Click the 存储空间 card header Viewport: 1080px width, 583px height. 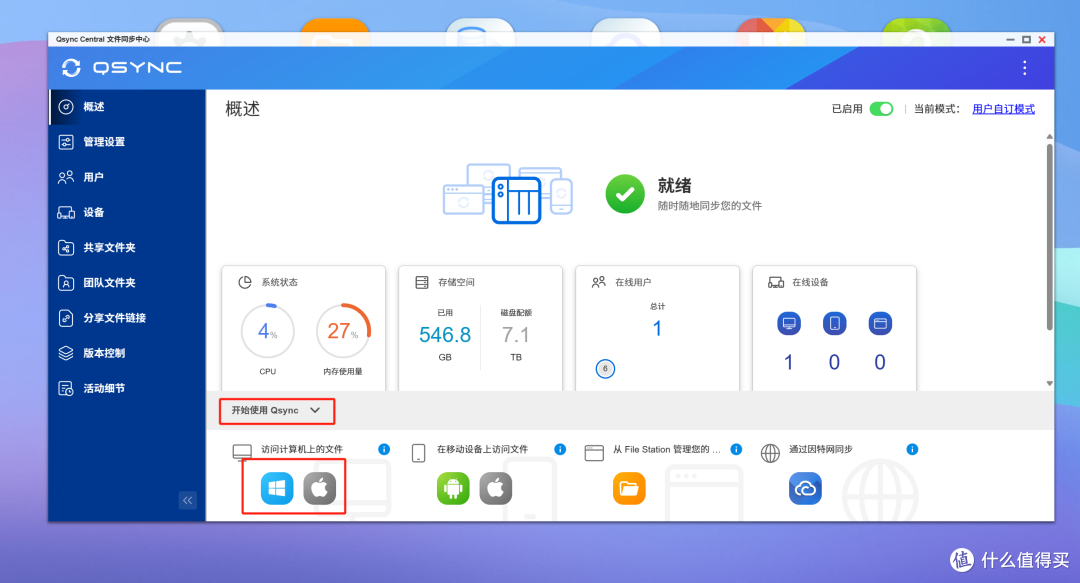tap(445, 283)
